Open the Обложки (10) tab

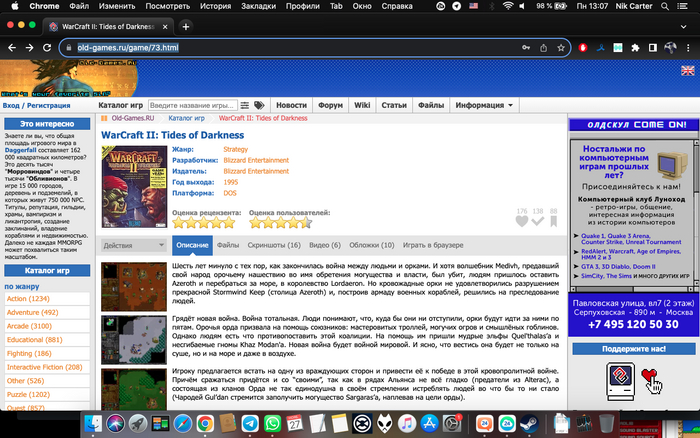point(372,245)
